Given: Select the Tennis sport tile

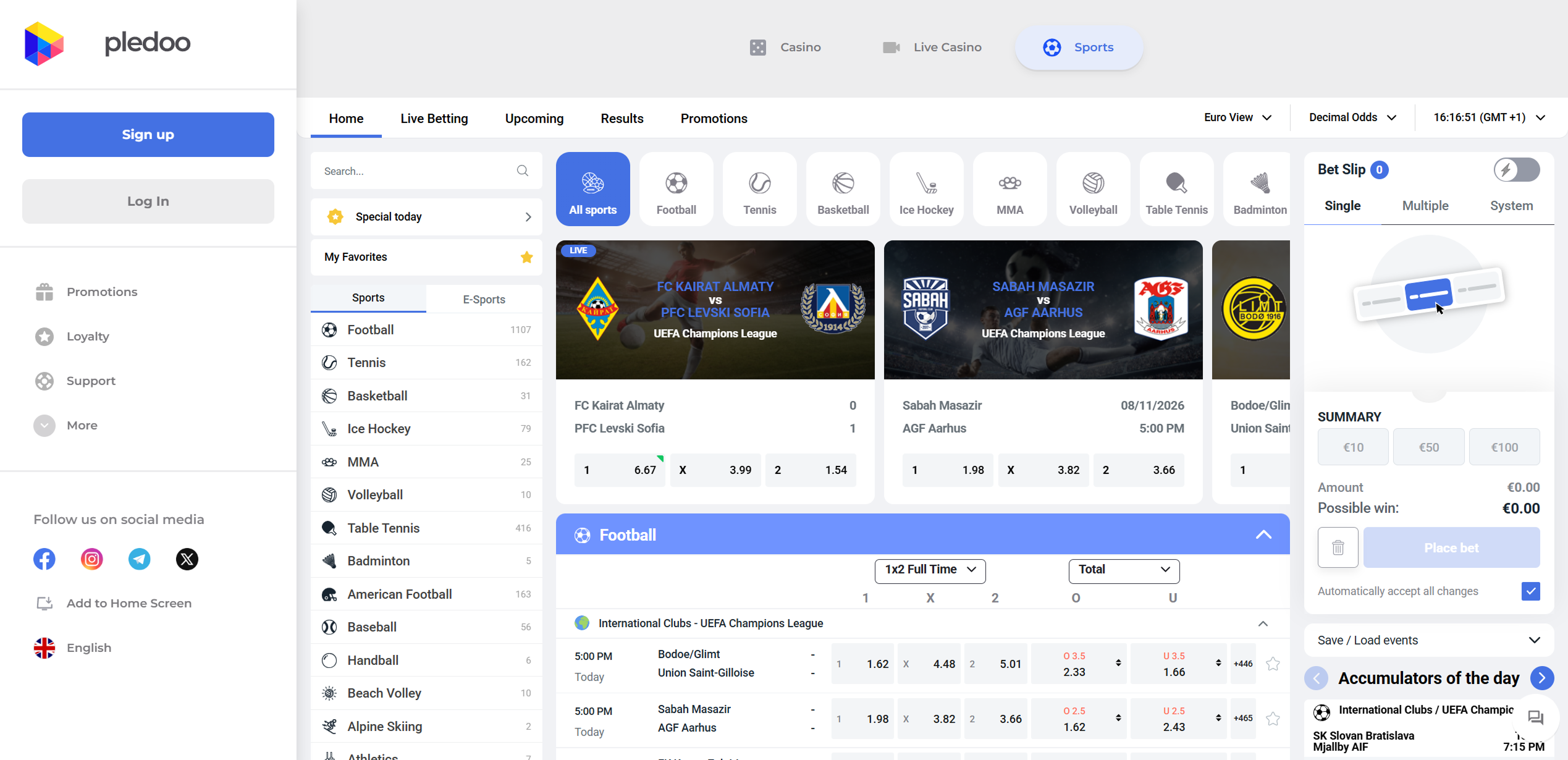Looking at the screenshot, I should click(760, 189).
